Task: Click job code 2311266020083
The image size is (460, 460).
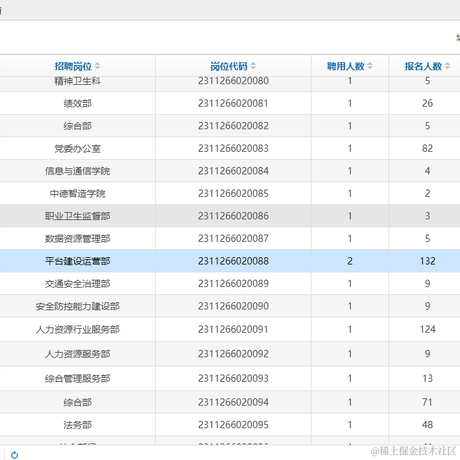Action: coord(233,148)
